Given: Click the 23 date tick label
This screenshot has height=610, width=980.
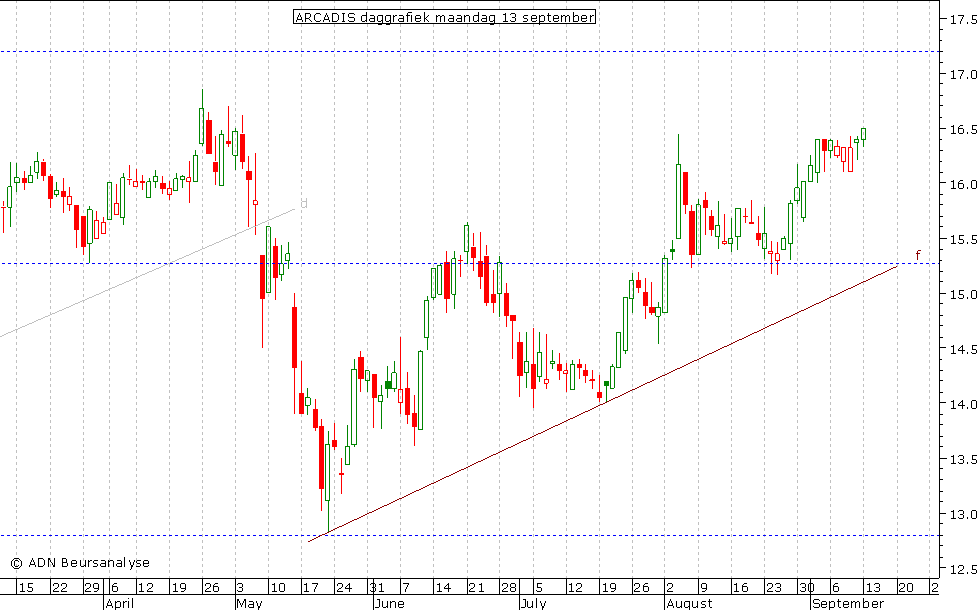Looking at the screenshot, I should 774,587.
